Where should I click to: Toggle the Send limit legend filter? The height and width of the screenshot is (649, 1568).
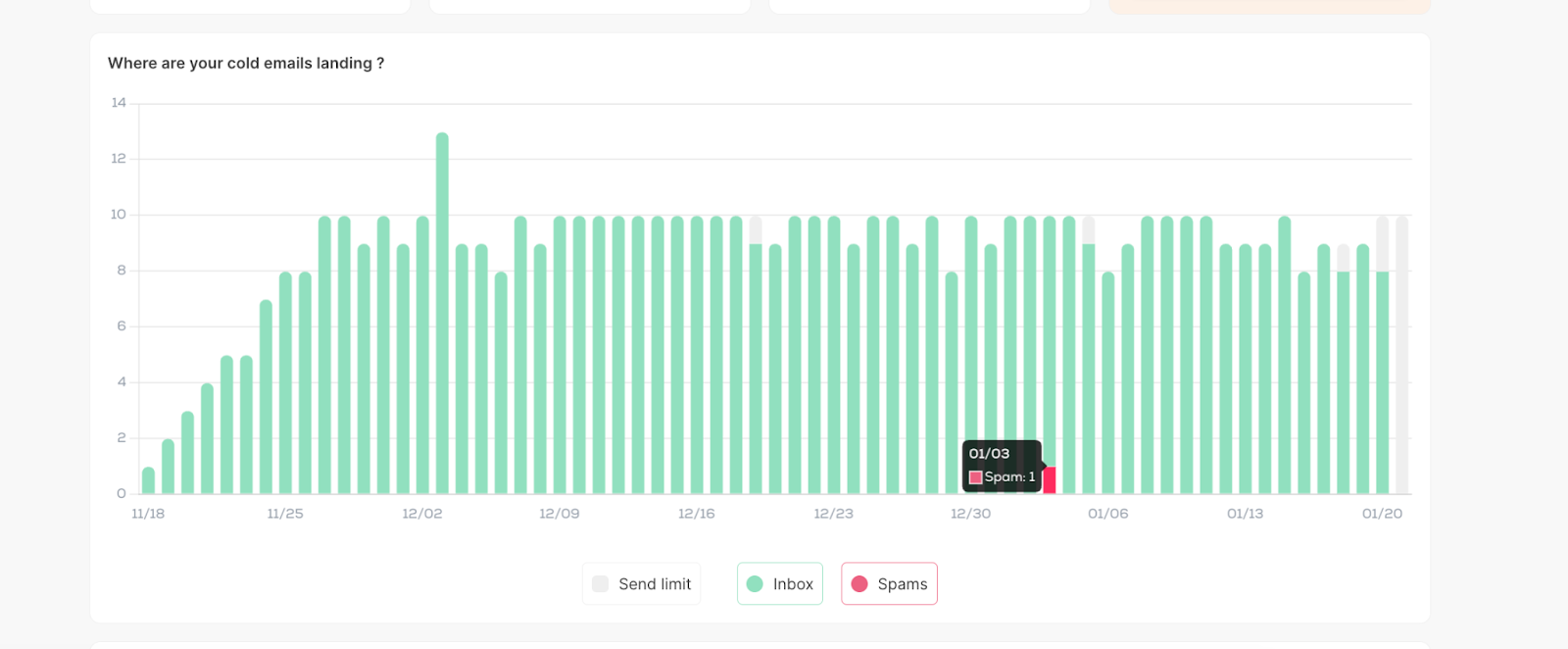pyautogui.click(x=642, y=584)
